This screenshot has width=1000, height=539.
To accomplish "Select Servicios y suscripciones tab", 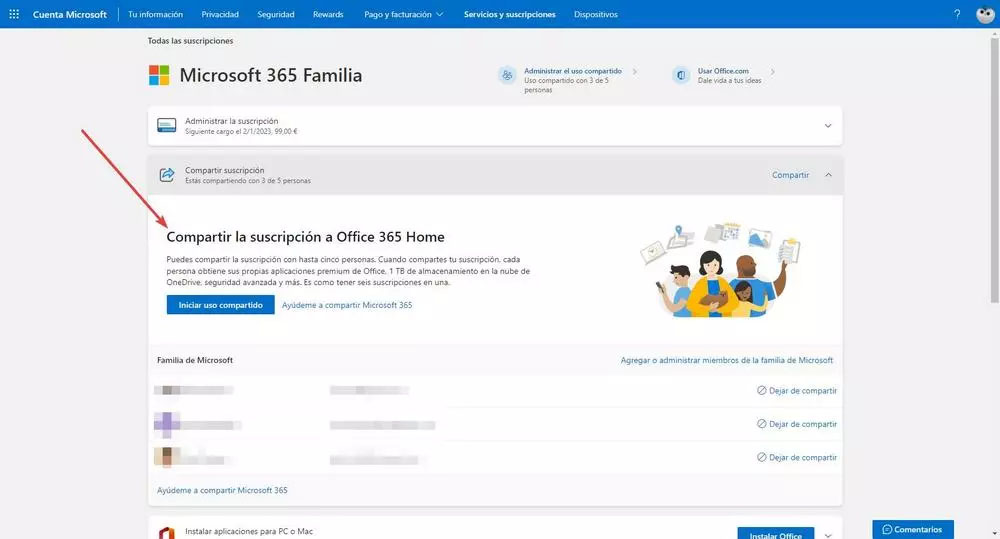I will (x=510, y=14).
